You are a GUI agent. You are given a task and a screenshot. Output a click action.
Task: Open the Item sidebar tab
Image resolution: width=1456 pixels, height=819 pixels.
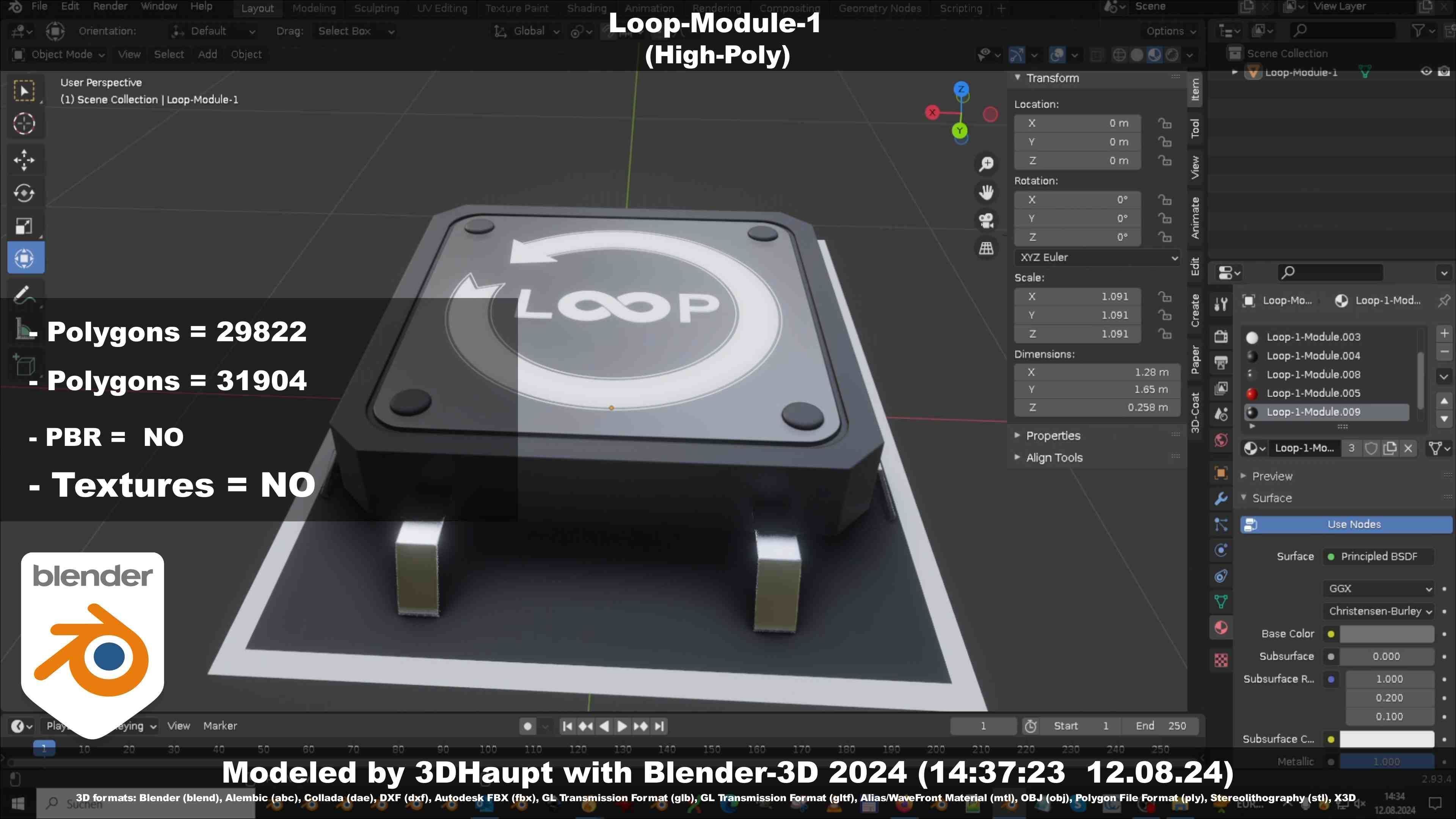point(1195,89)
